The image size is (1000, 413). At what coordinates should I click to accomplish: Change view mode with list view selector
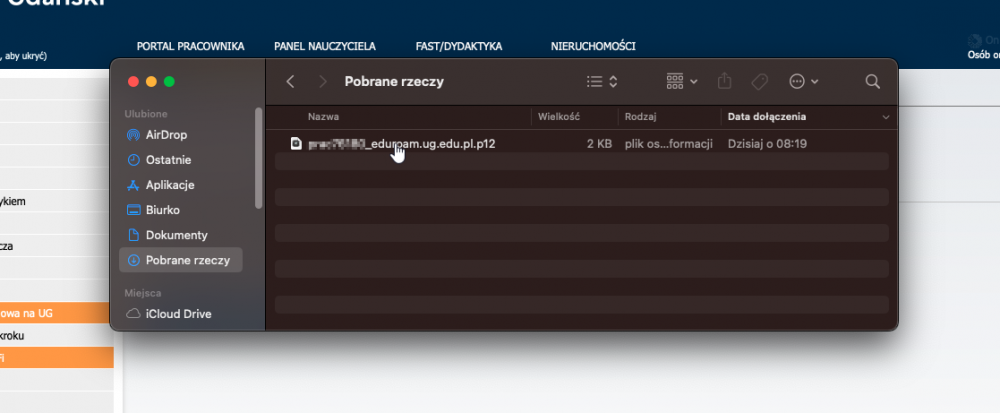click(601, 81)
